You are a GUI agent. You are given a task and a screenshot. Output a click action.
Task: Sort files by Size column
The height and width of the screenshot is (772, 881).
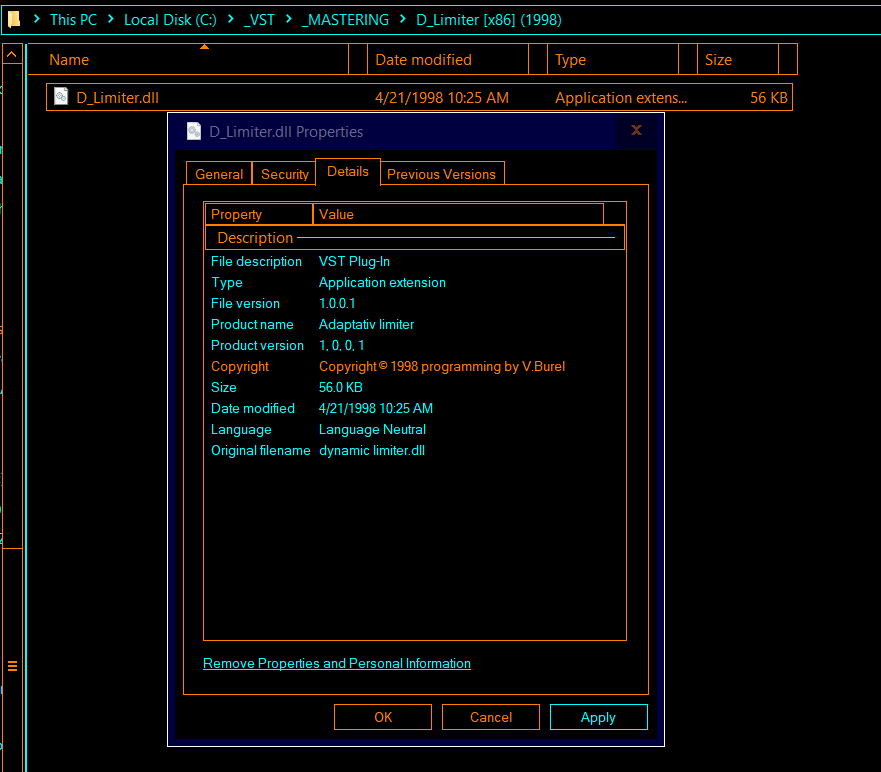click(738, 60)
